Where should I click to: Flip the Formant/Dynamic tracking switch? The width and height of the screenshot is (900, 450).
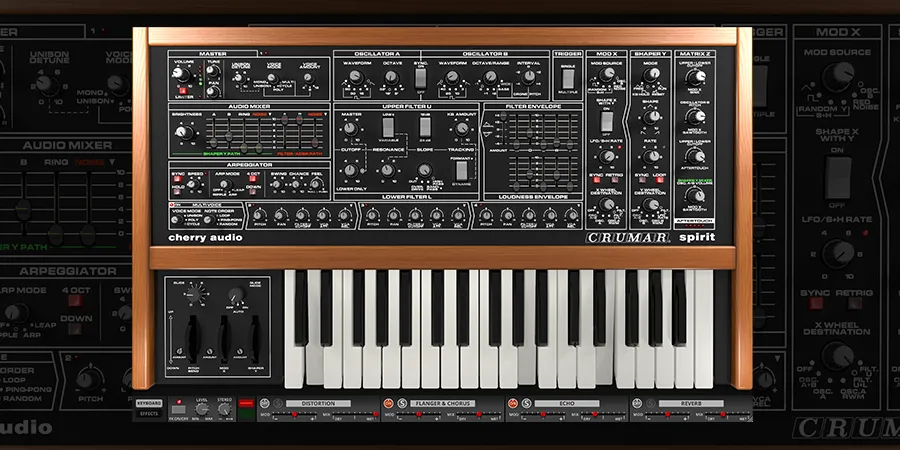461,170
